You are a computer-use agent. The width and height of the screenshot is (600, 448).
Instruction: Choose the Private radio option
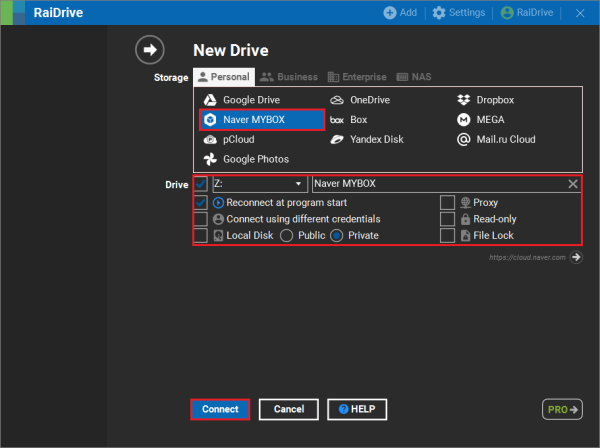[x=336, y=236]
